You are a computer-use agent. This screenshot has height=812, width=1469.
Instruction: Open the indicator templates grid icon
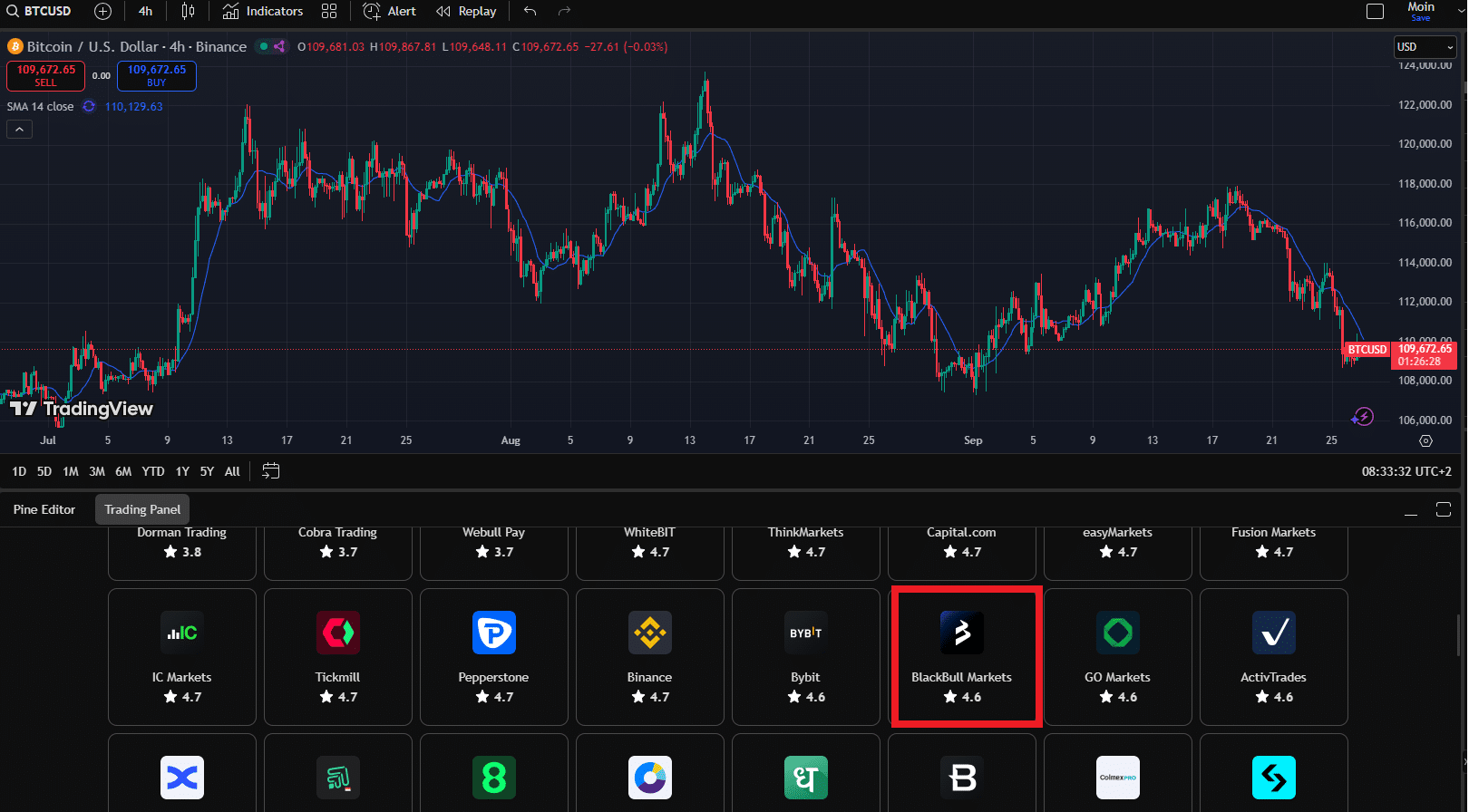(329, 12)
